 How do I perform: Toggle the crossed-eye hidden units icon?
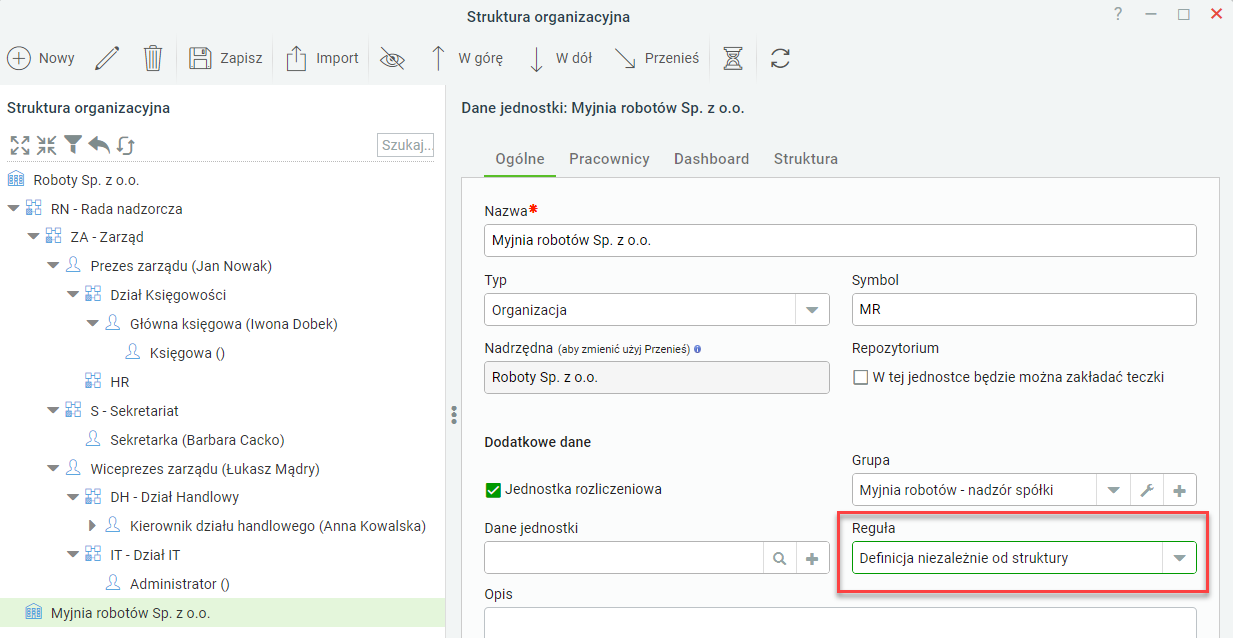tap(392, 58)
